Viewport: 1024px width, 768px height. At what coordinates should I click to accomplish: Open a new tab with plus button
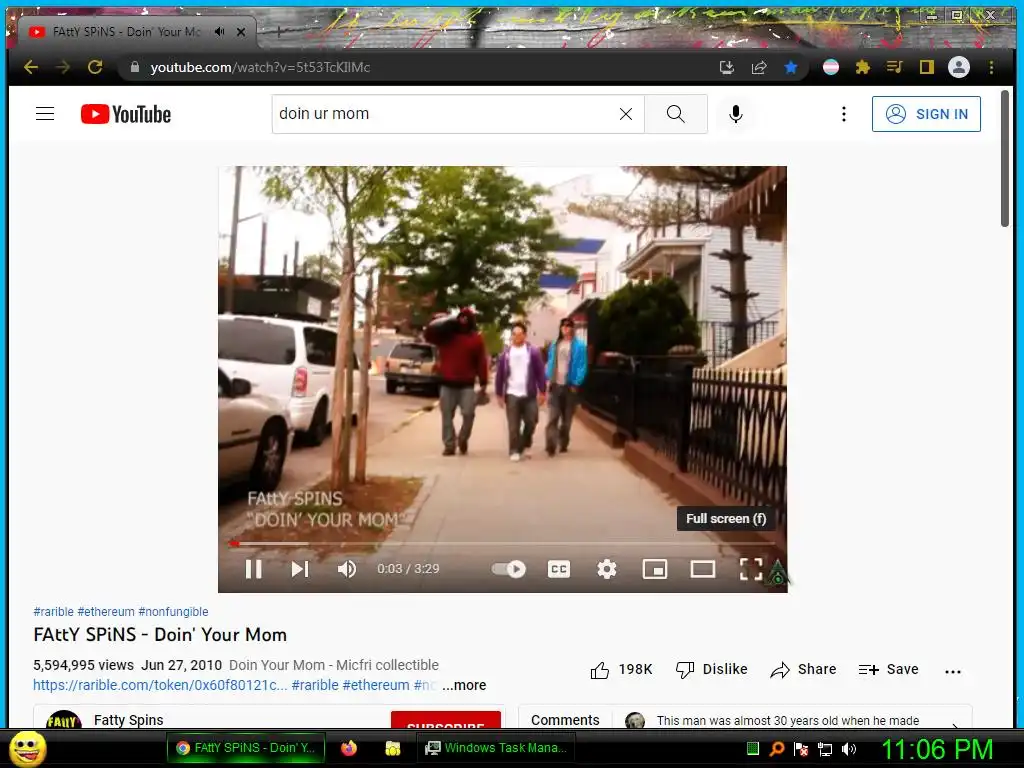(x=279, y=31)
